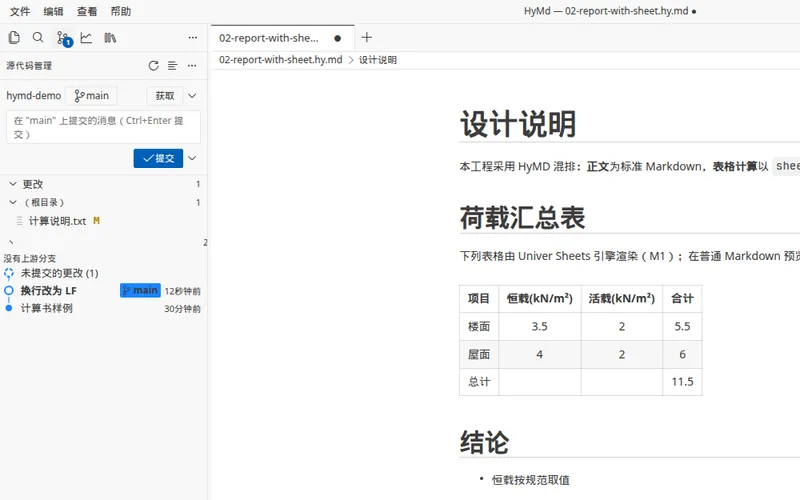Open source control panel more actions

click(192, 65)
